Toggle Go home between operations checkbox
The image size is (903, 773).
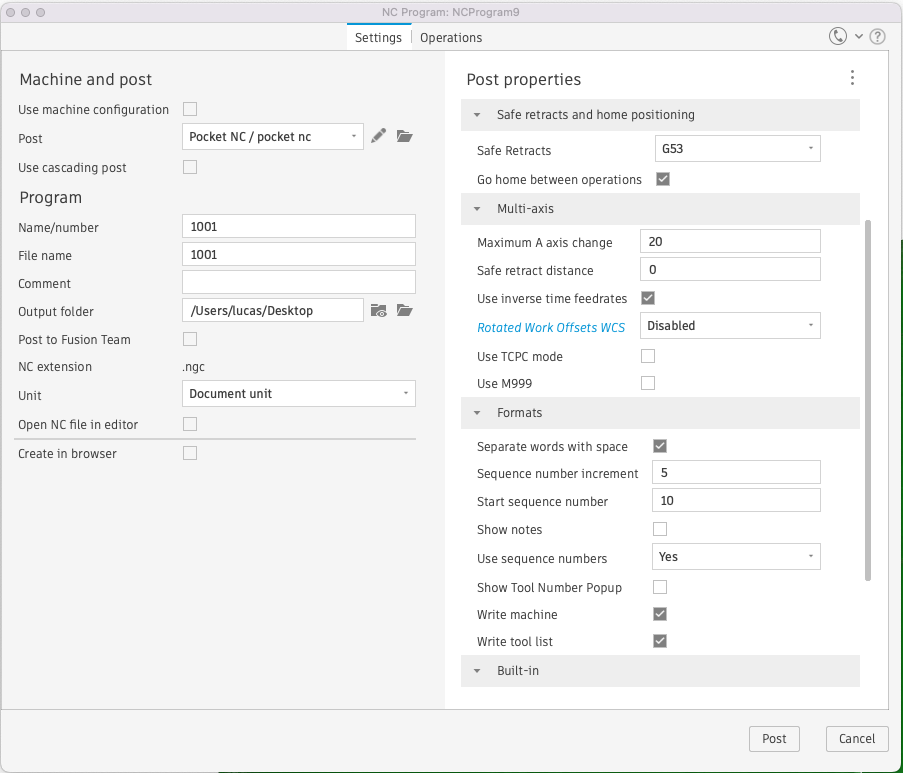pos(662,179)
